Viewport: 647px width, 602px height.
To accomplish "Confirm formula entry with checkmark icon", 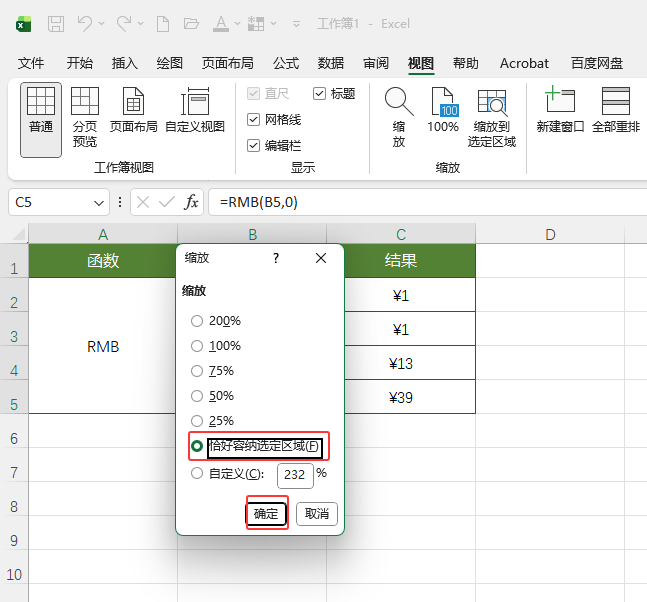I will (167, 202).
